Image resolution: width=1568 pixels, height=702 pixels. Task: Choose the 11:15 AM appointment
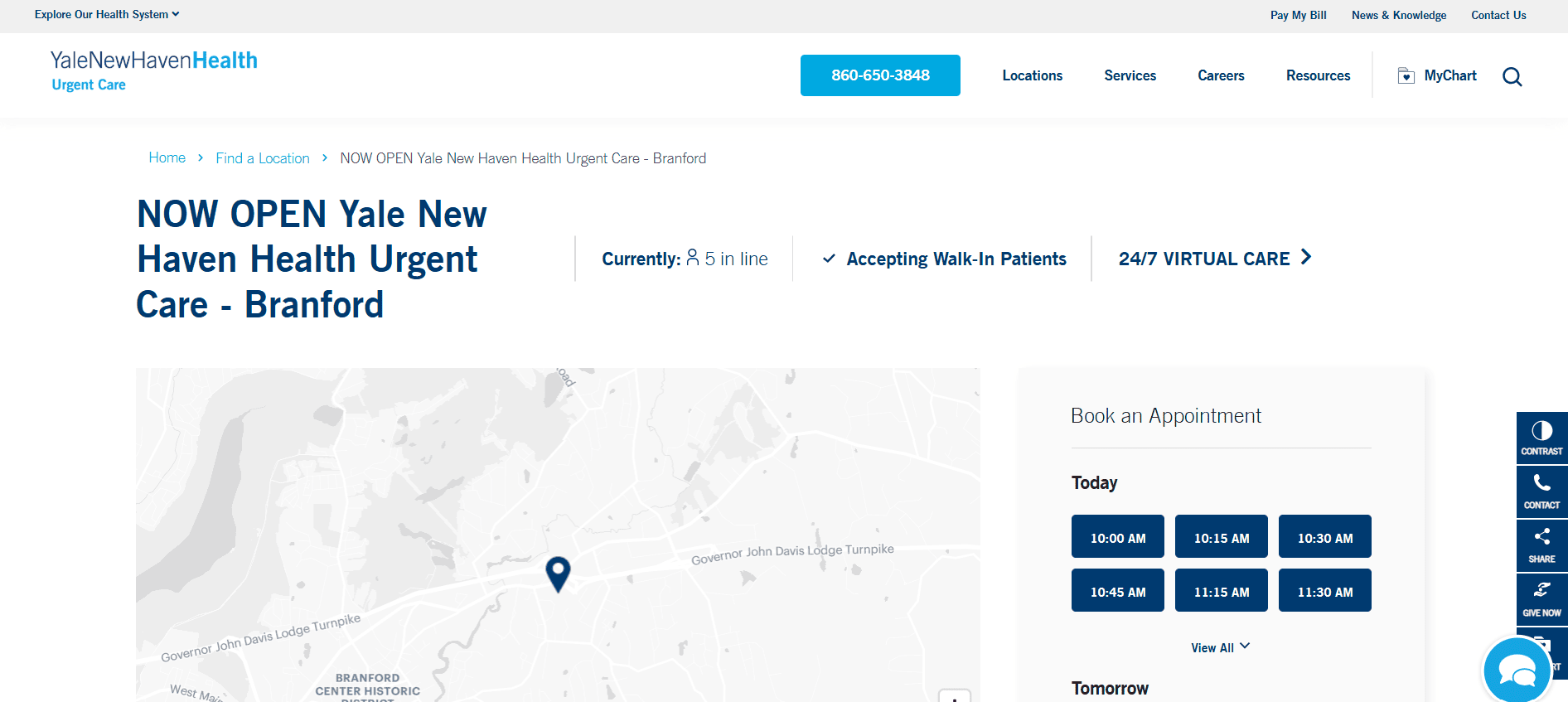click(1222, 590)
